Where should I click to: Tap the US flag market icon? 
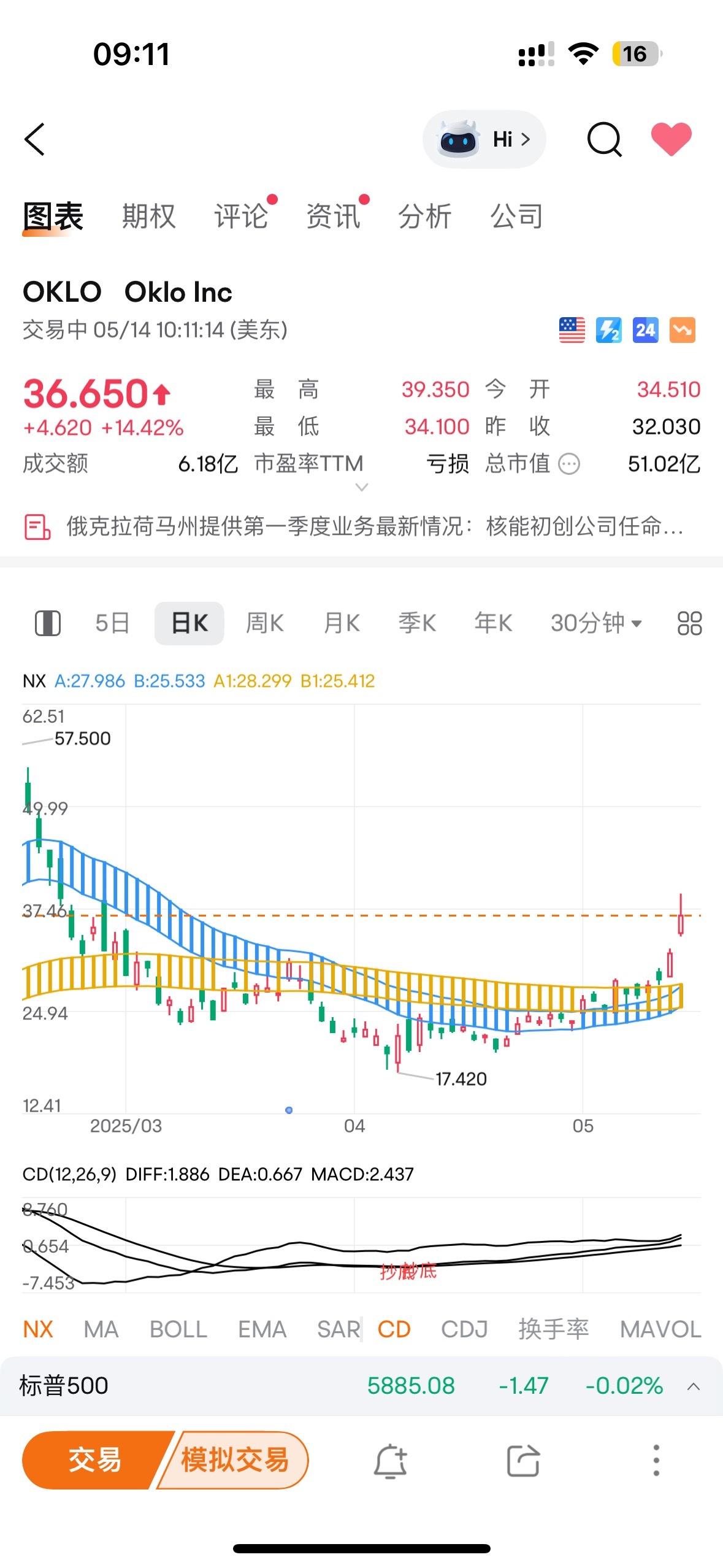tap(572, 330)
